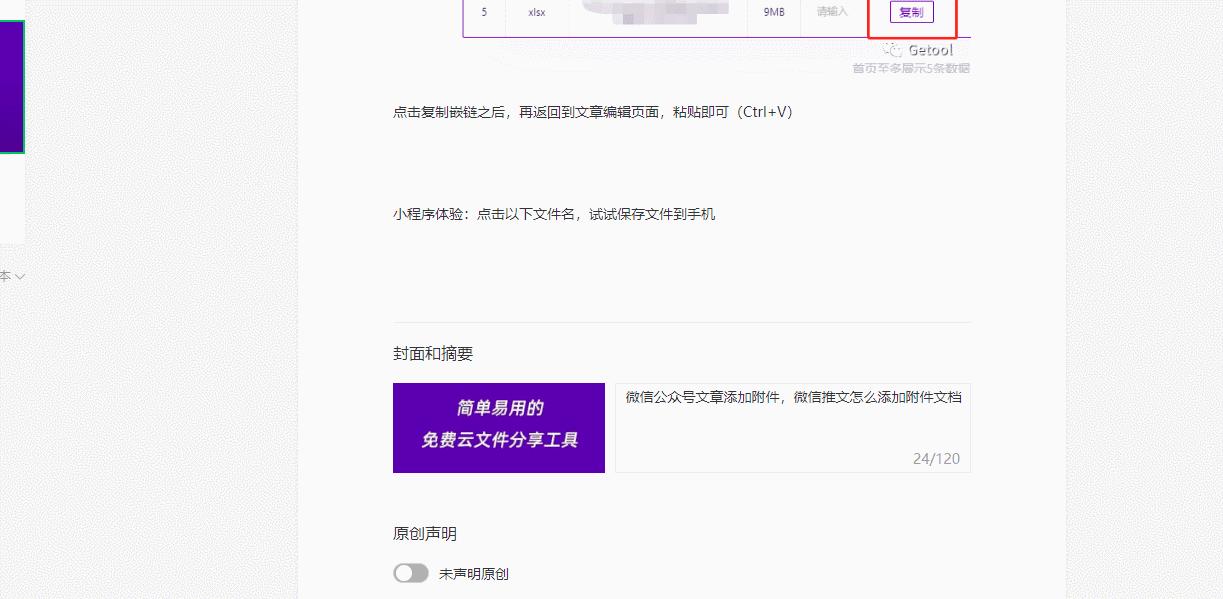This screenshot has height=599, width=1223.
Task: Click the xlsx file type icon in row 5
Action: [x=537, y=12]
